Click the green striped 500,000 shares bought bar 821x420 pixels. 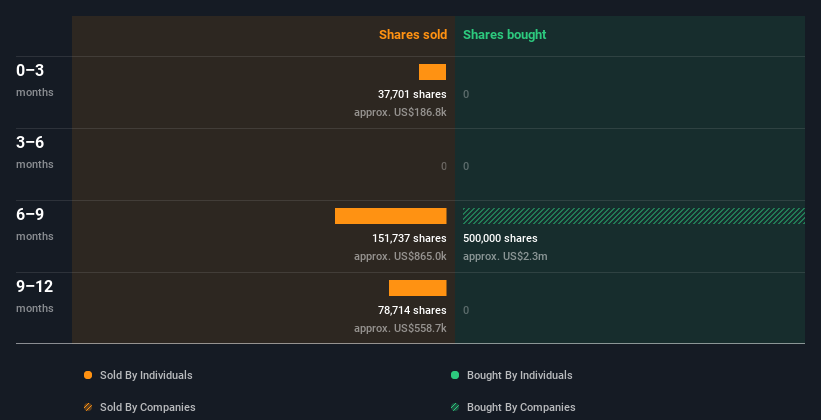633,216
